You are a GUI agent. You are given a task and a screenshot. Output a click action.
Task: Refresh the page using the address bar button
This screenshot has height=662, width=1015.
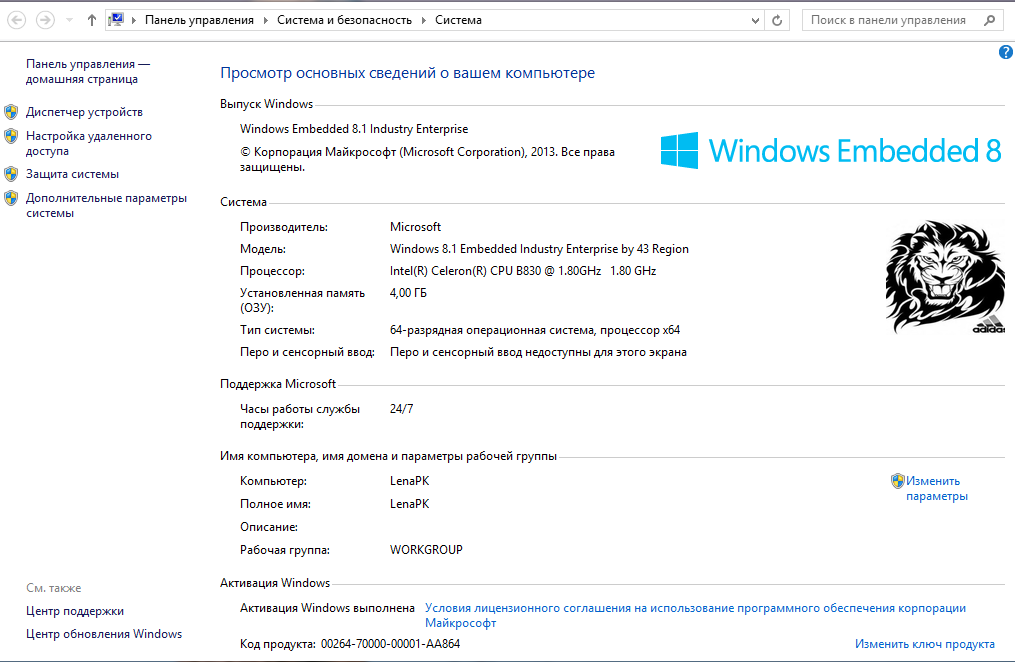click(x=778, y=20)
